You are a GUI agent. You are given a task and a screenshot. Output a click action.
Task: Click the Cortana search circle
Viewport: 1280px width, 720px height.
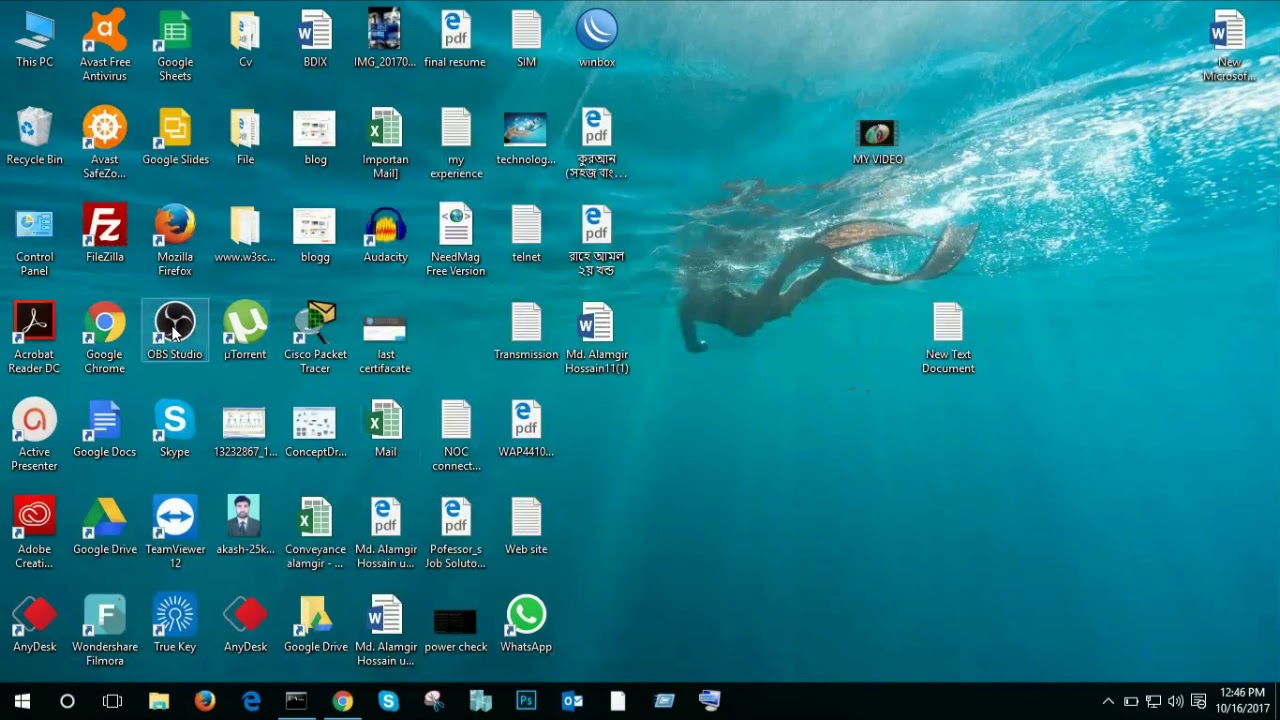coord(67,701)
